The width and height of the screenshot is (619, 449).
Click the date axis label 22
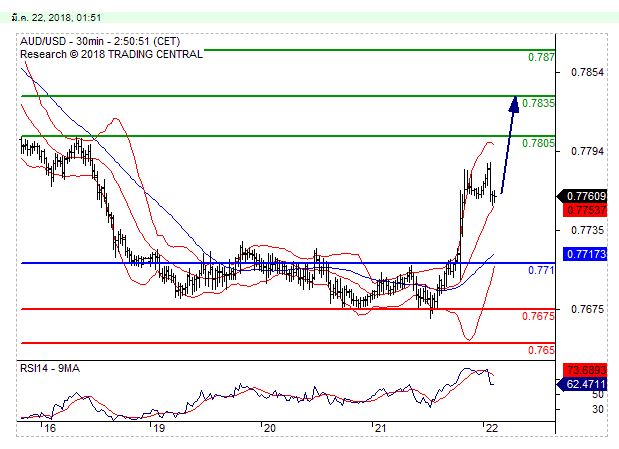tap(491, 428)
